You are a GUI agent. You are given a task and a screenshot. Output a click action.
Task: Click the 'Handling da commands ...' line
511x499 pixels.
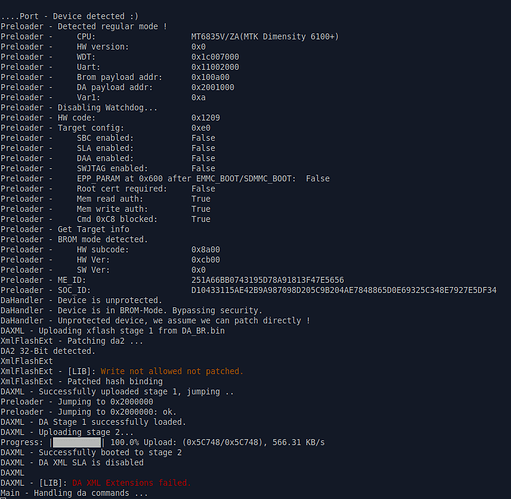tap(74, 493)
